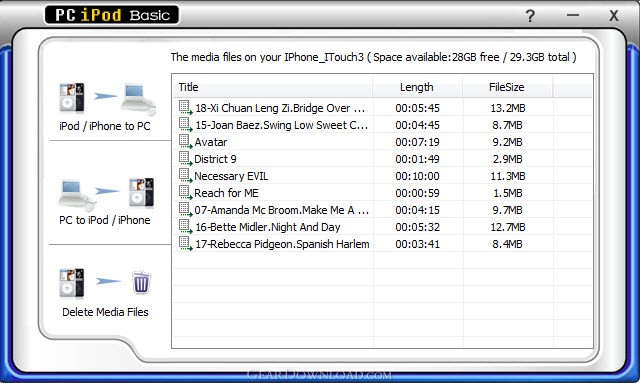Click the file size 11.3MB
This screenshot has width=640, height=383.
tap(508, 176)
